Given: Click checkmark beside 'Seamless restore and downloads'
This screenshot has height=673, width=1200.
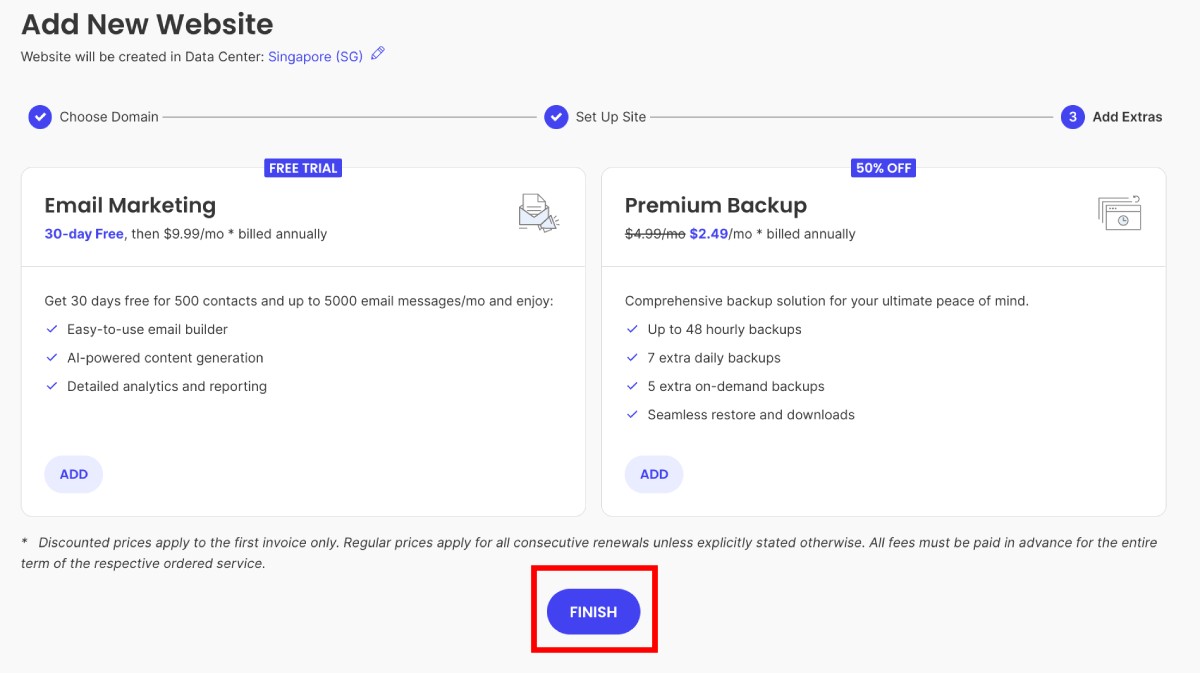Looking at the screenshot, I should (x=632, y=414).
